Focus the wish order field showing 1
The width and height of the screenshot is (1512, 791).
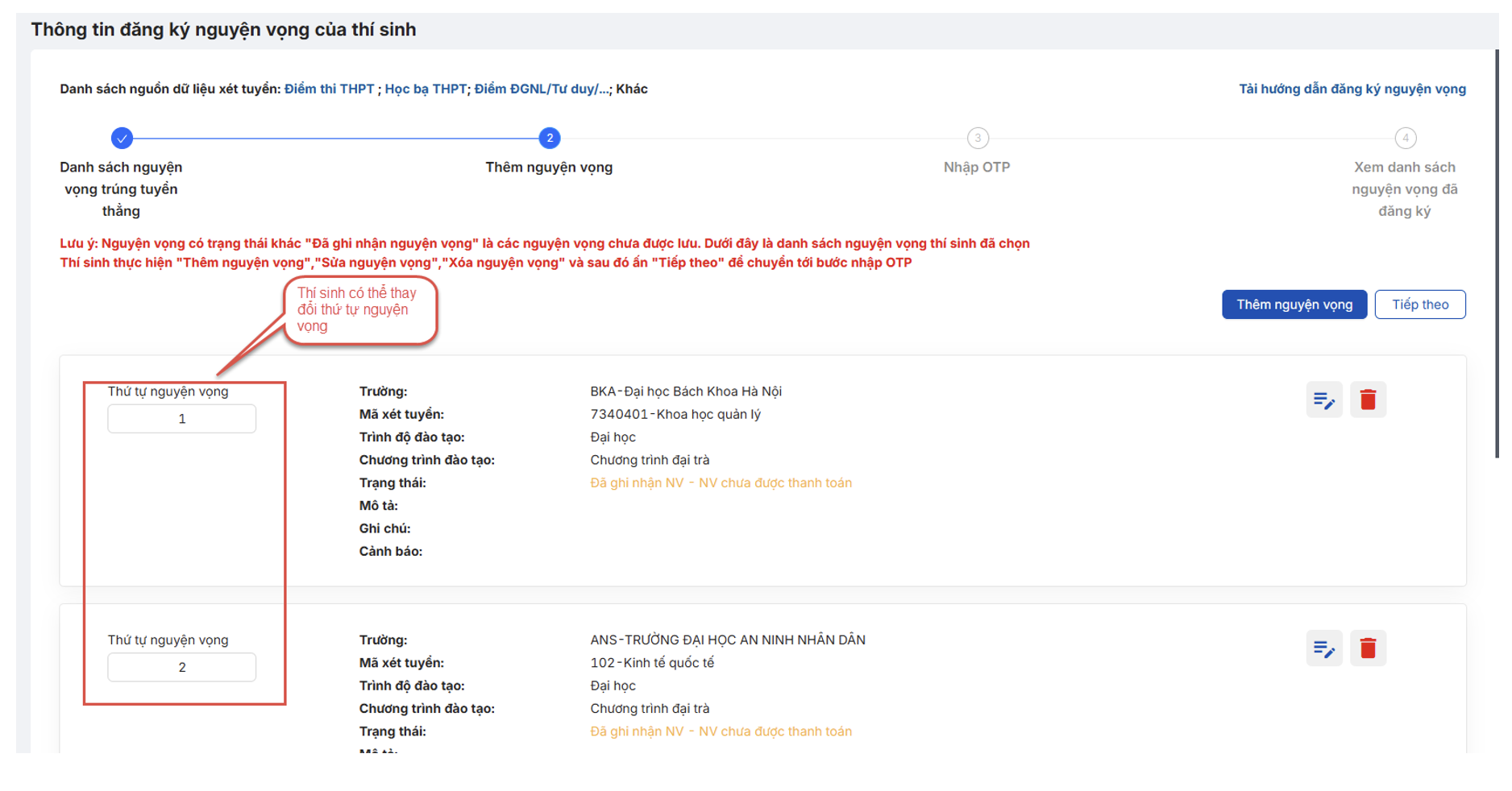[x=182, y=419]
